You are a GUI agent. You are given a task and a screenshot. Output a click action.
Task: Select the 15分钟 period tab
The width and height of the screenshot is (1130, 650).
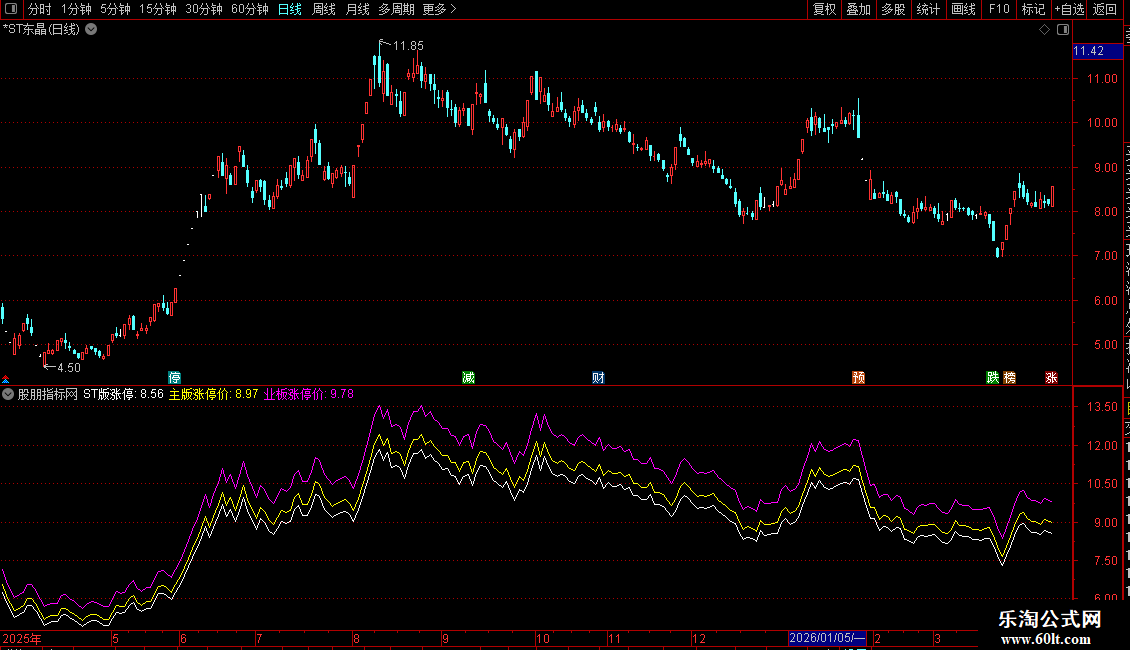pyautogui.click(x=158, y=9)
